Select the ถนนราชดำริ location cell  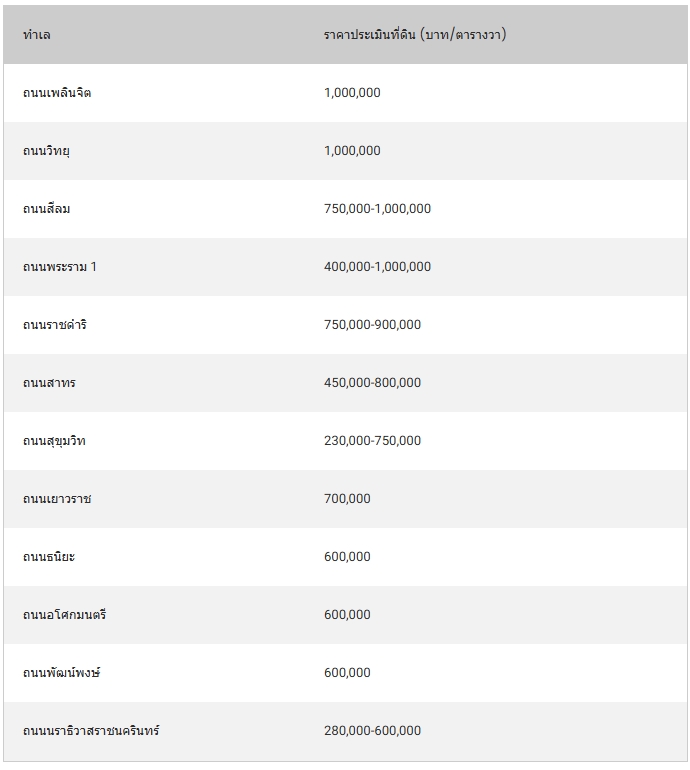point(55,325)
